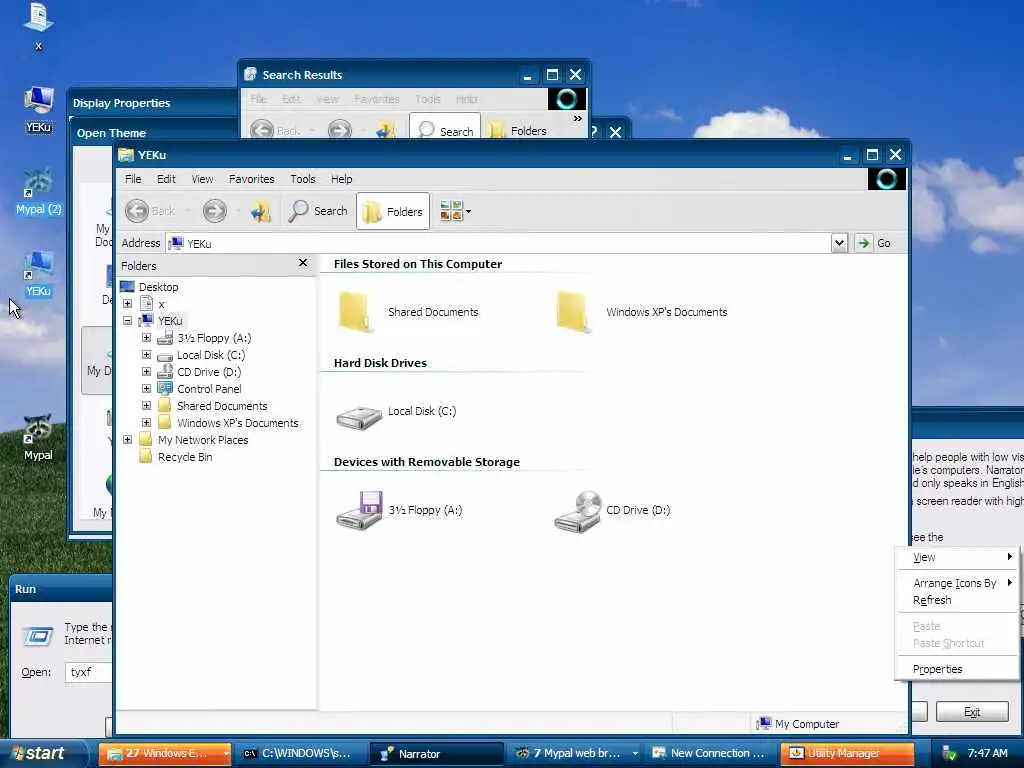Open the Tools menu in YEKu window
Viewport: 1024px width, 768px height.
302,179
